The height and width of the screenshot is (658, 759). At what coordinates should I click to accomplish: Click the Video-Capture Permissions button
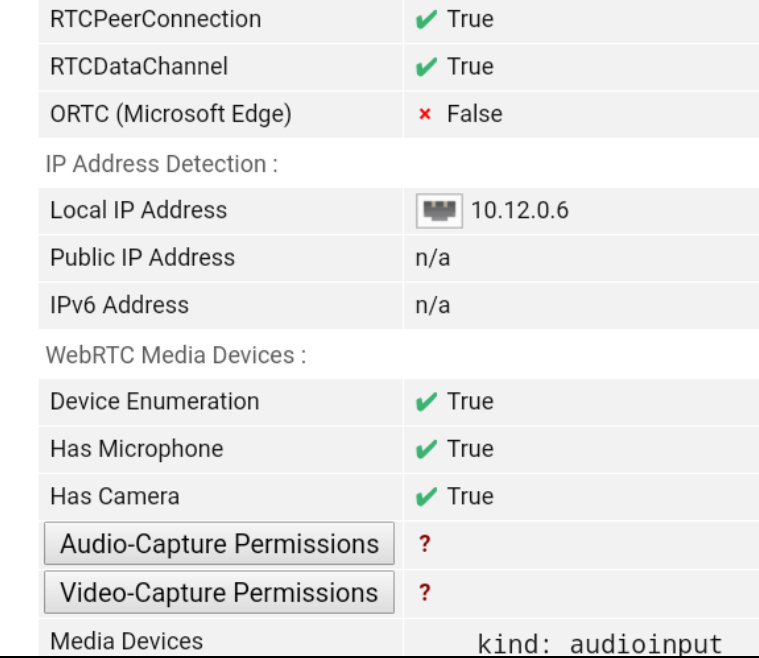tap(219, 592)
